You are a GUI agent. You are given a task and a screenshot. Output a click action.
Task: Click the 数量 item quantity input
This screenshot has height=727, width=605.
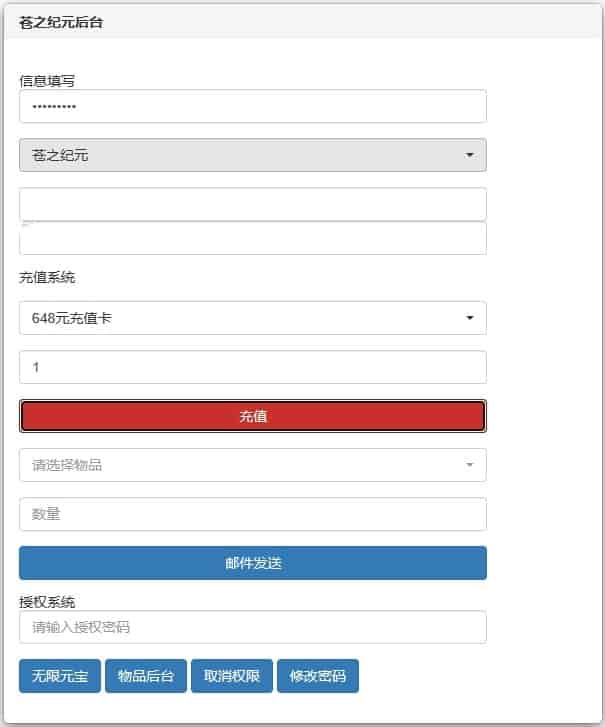click(252, 514)
